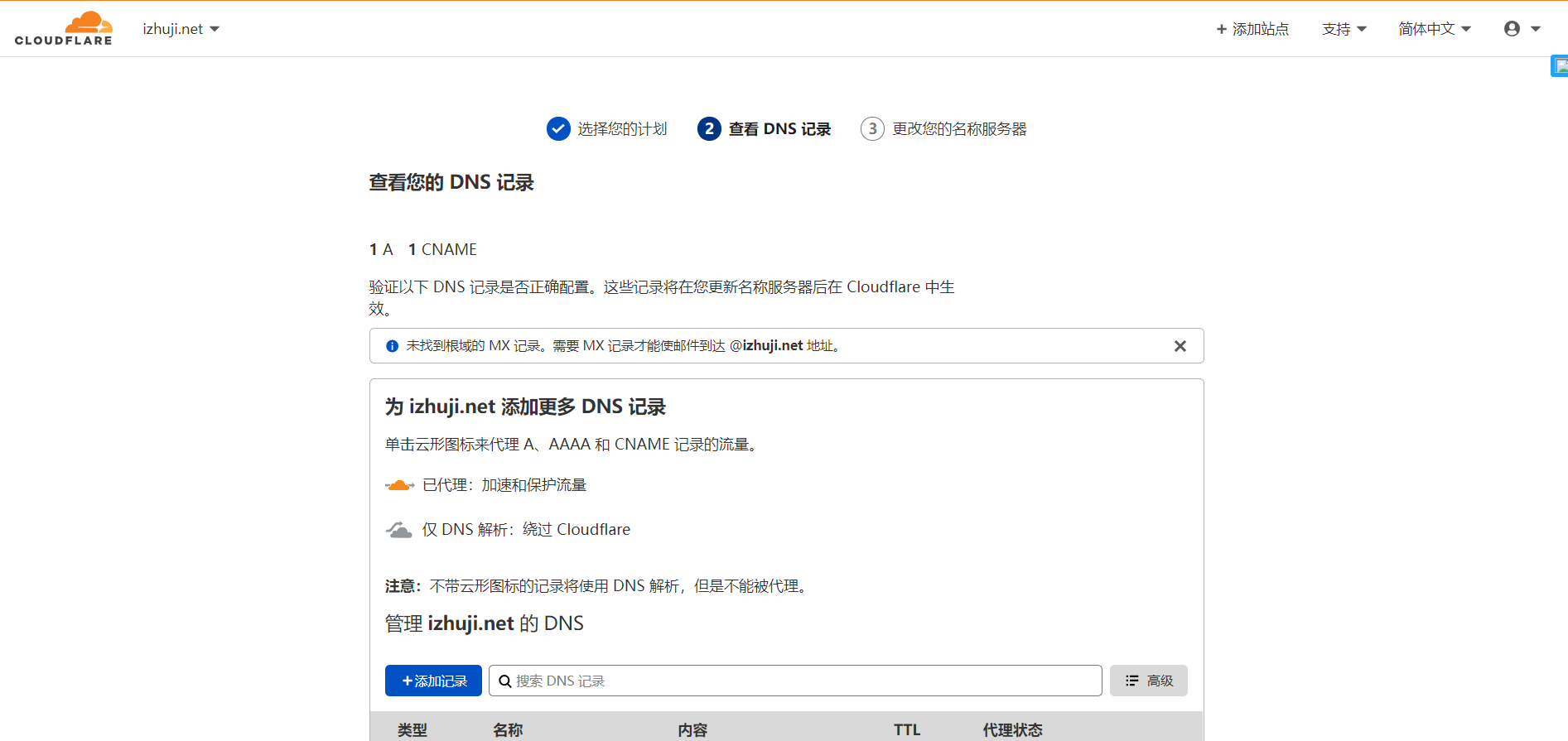Screen dimensions: 1568x741
Task: Dismiss the MX record notice
Action: [x=1180, y=346]
